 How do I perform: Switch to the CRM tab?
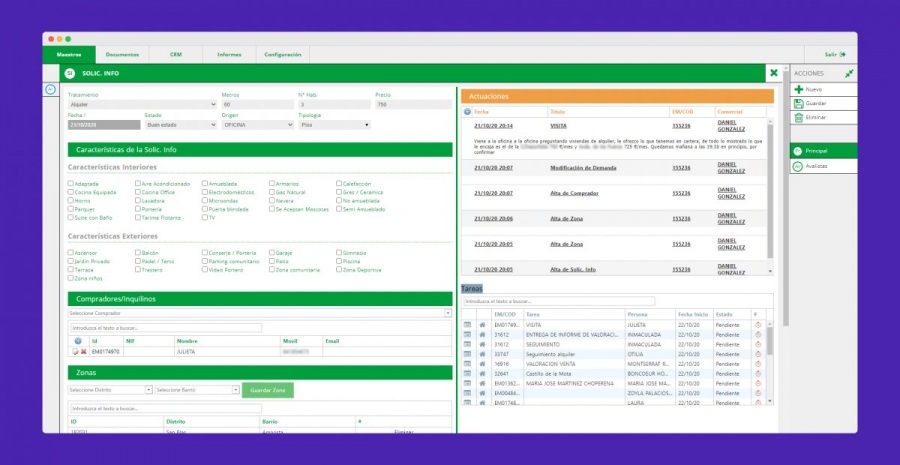tap(176, 54)
